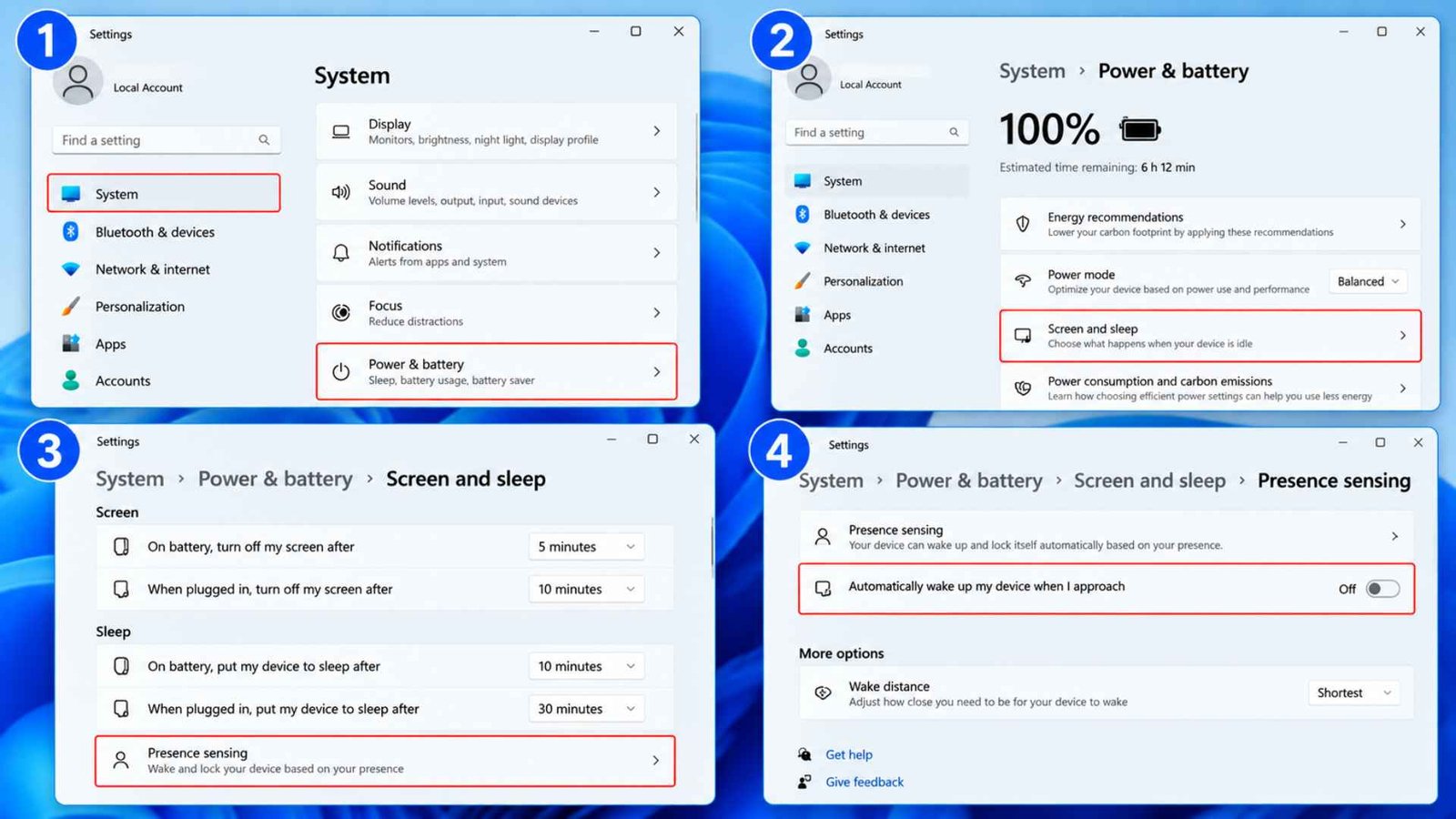Click the Energy recommendations leaf icon in window 2
This screenshot has width=1456, height=819.
[1023, 224]
